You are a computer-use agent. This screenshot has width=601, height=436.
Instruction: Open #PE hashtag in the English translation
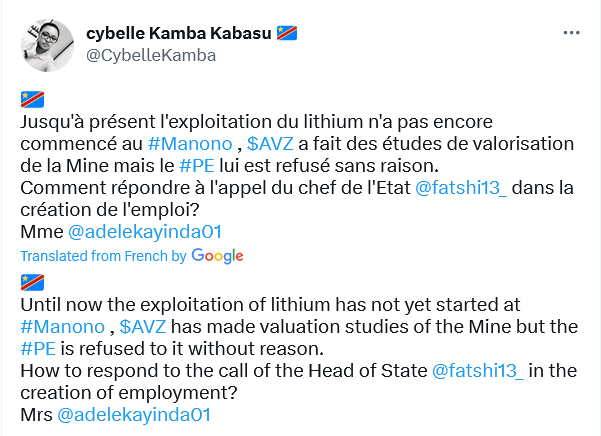point(38,349)
